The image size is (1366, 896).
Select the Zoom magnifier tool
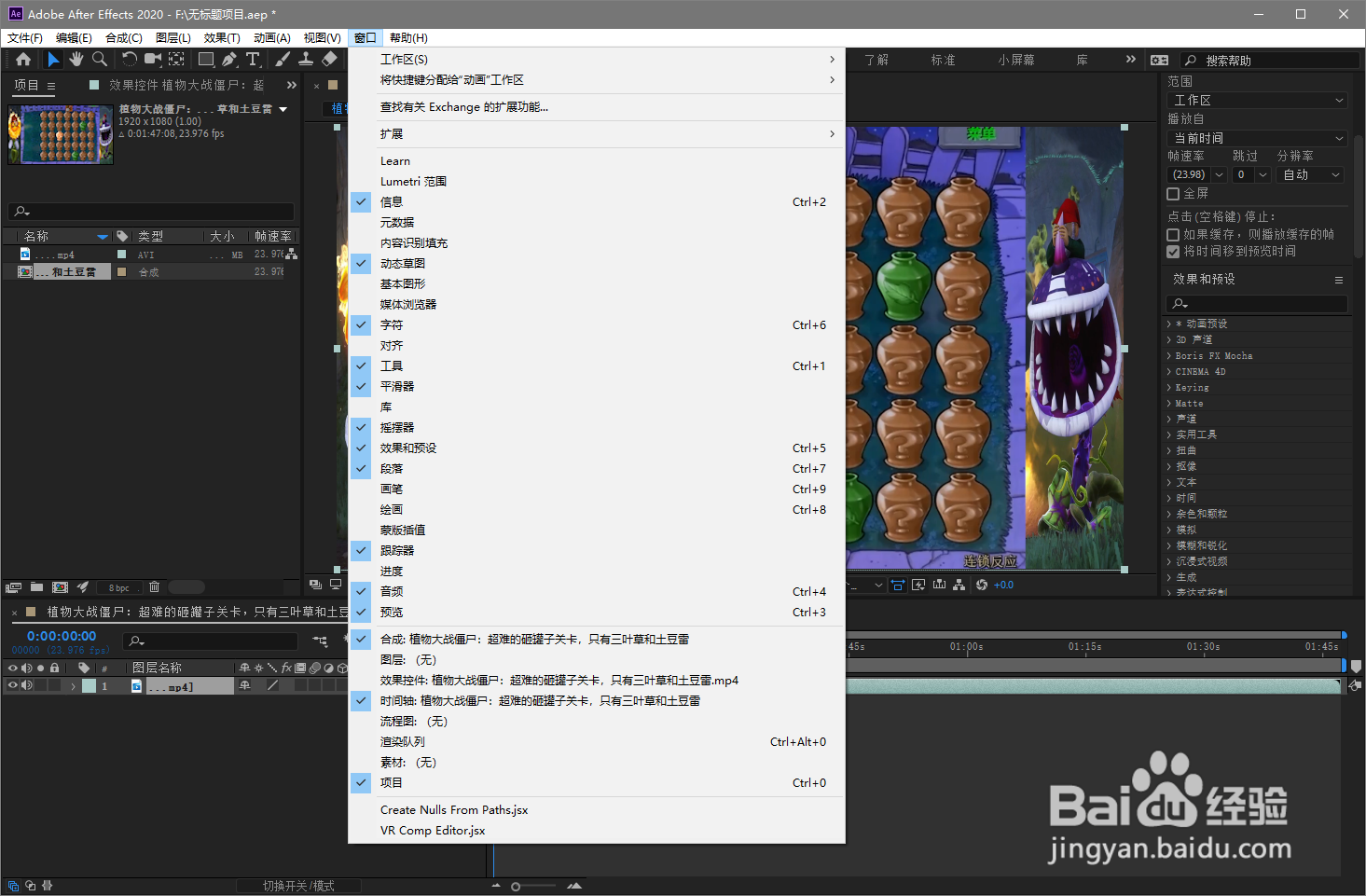100,60
